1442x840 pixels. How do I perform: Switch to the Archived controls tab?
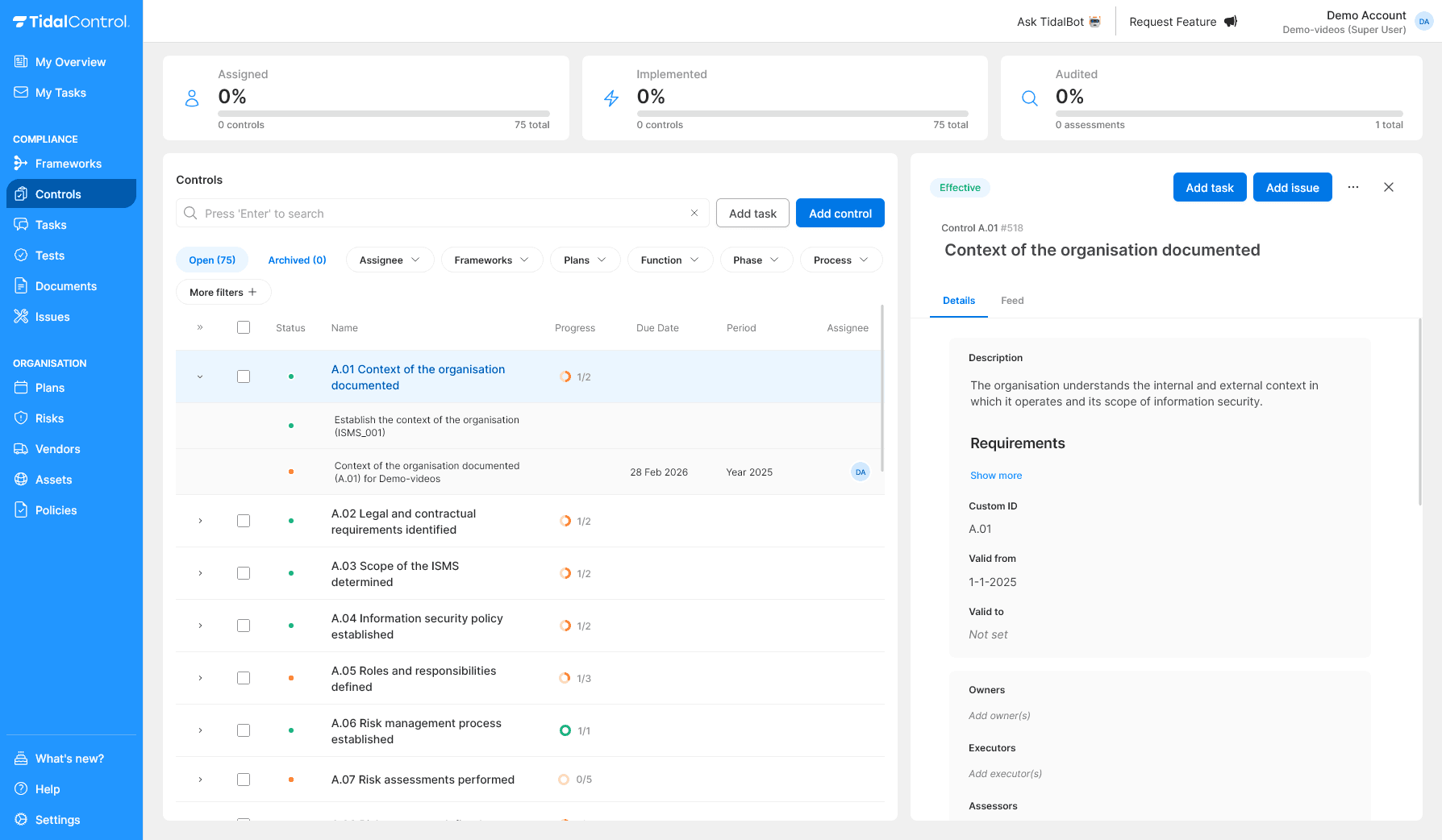tap(297, 260)
